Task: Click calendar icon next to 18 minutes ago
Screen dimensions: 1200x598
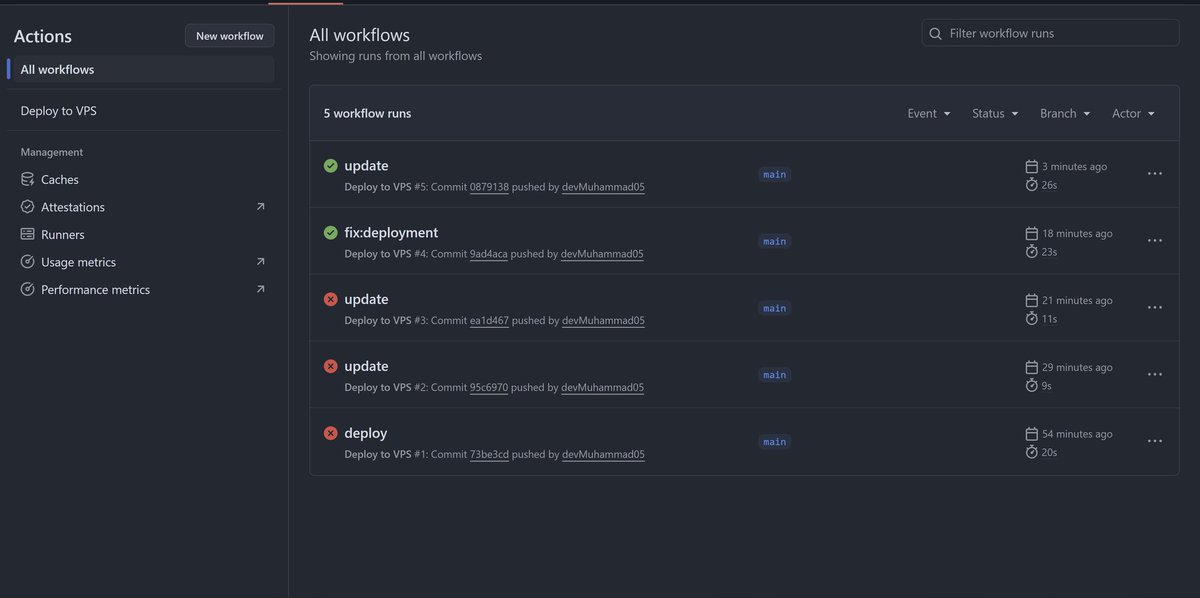Action: 1032,233
